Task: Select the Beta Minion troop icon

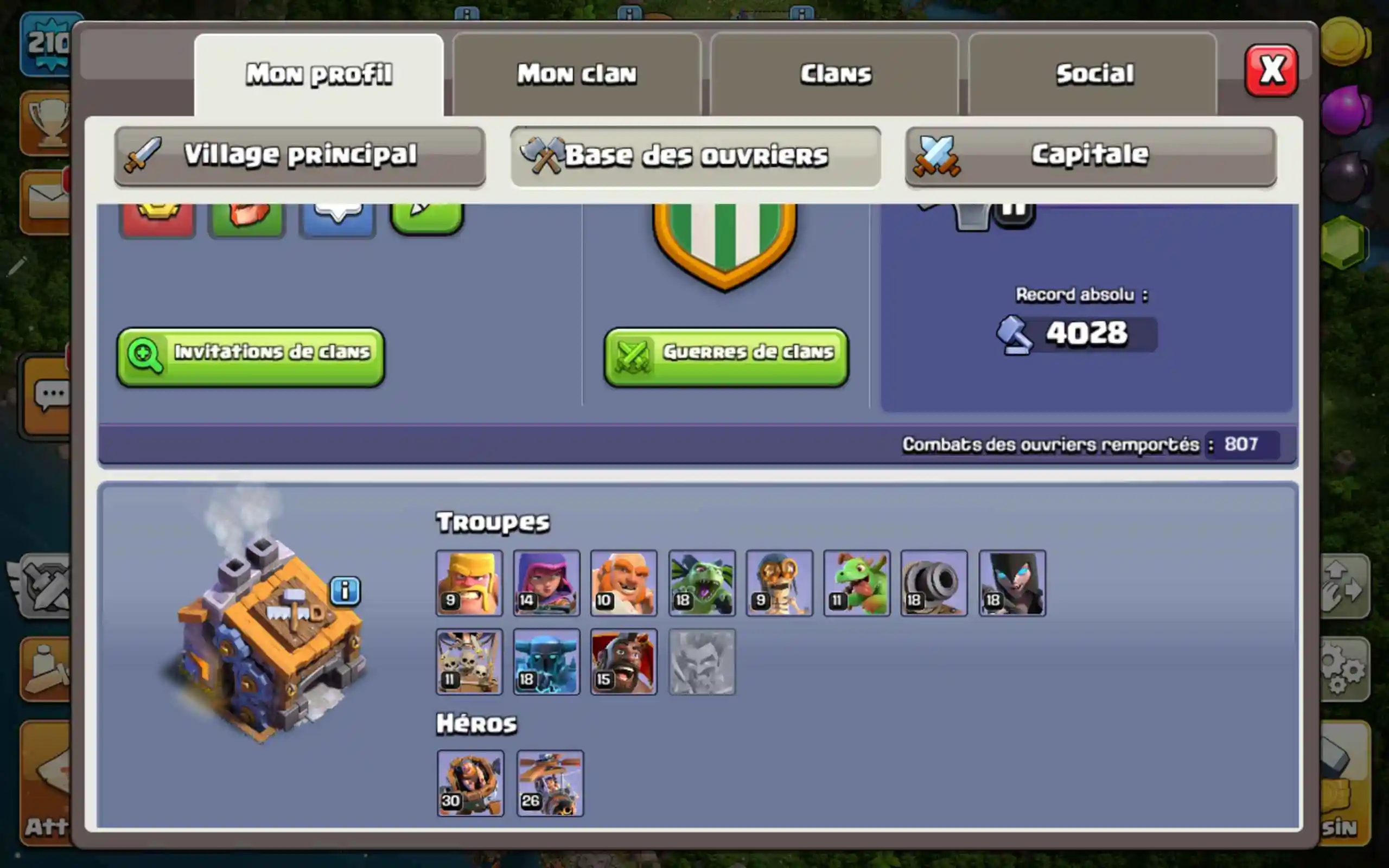Action: 702,583
